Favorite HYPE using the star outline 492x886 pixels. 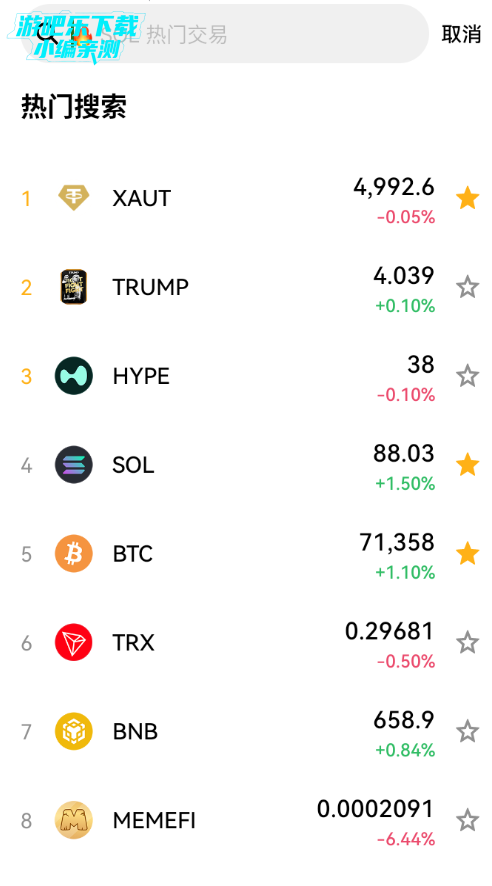click(x=468, y=376)
